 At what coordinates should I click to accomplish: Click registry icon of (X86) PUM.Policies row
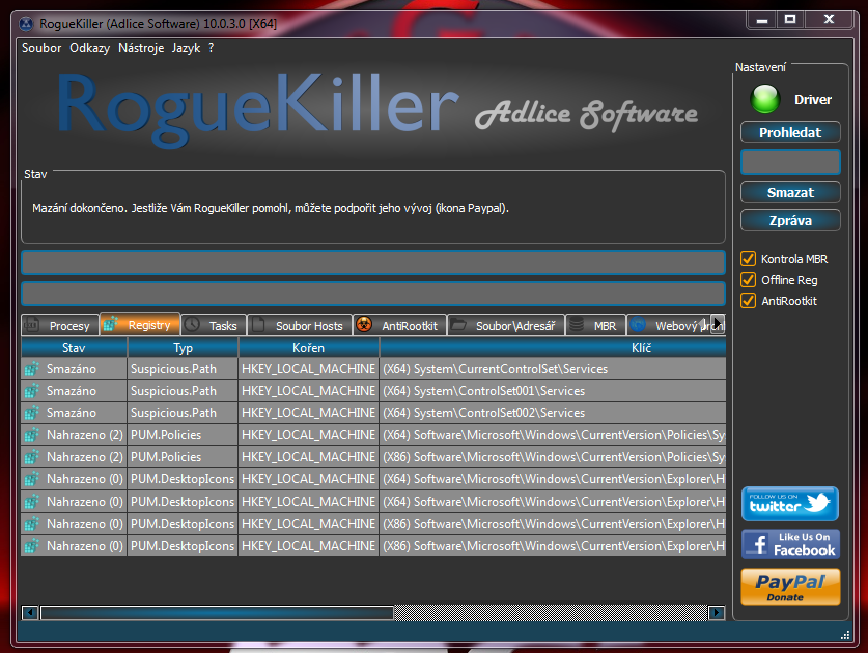[x=32, y=457]
